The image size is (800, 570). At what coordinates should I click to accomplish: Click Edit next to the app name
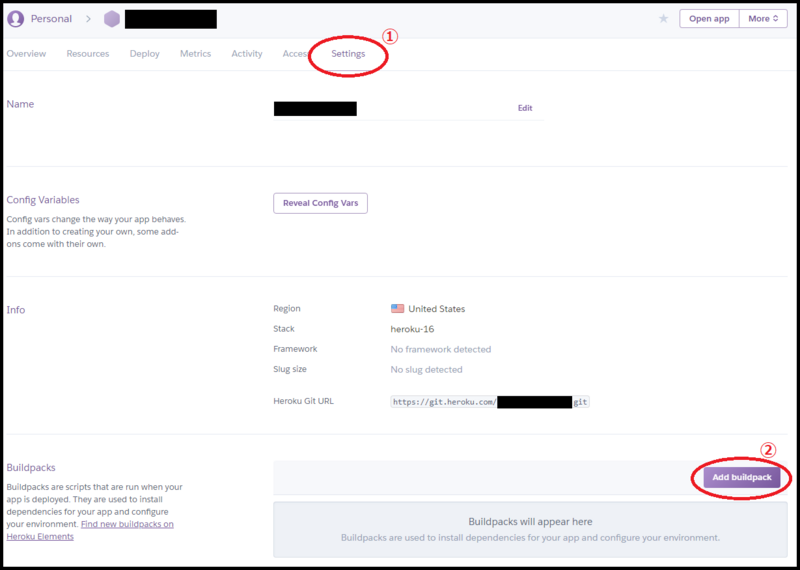pyautogui.click(x=525, y=108)
